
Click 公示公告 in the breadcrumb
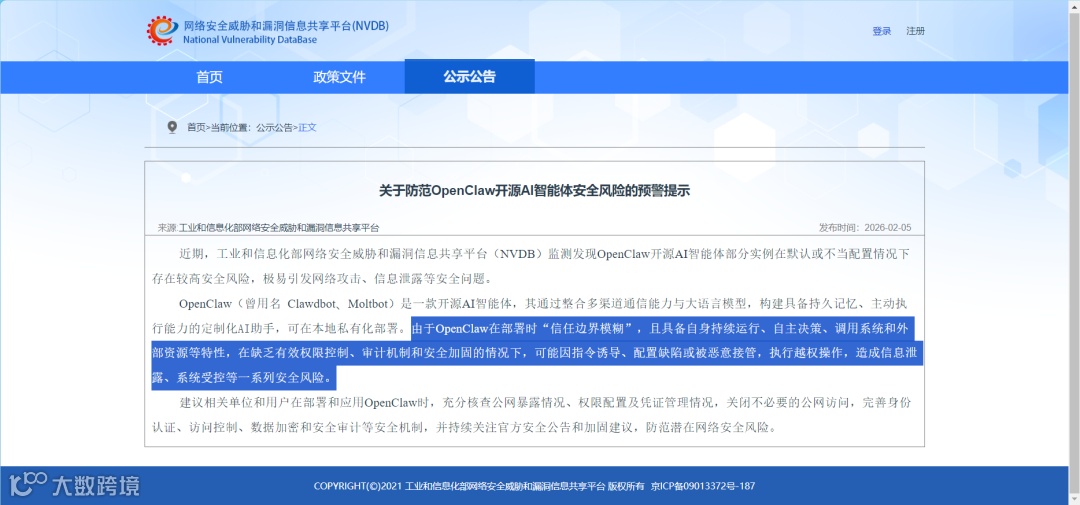pos(274,127)
